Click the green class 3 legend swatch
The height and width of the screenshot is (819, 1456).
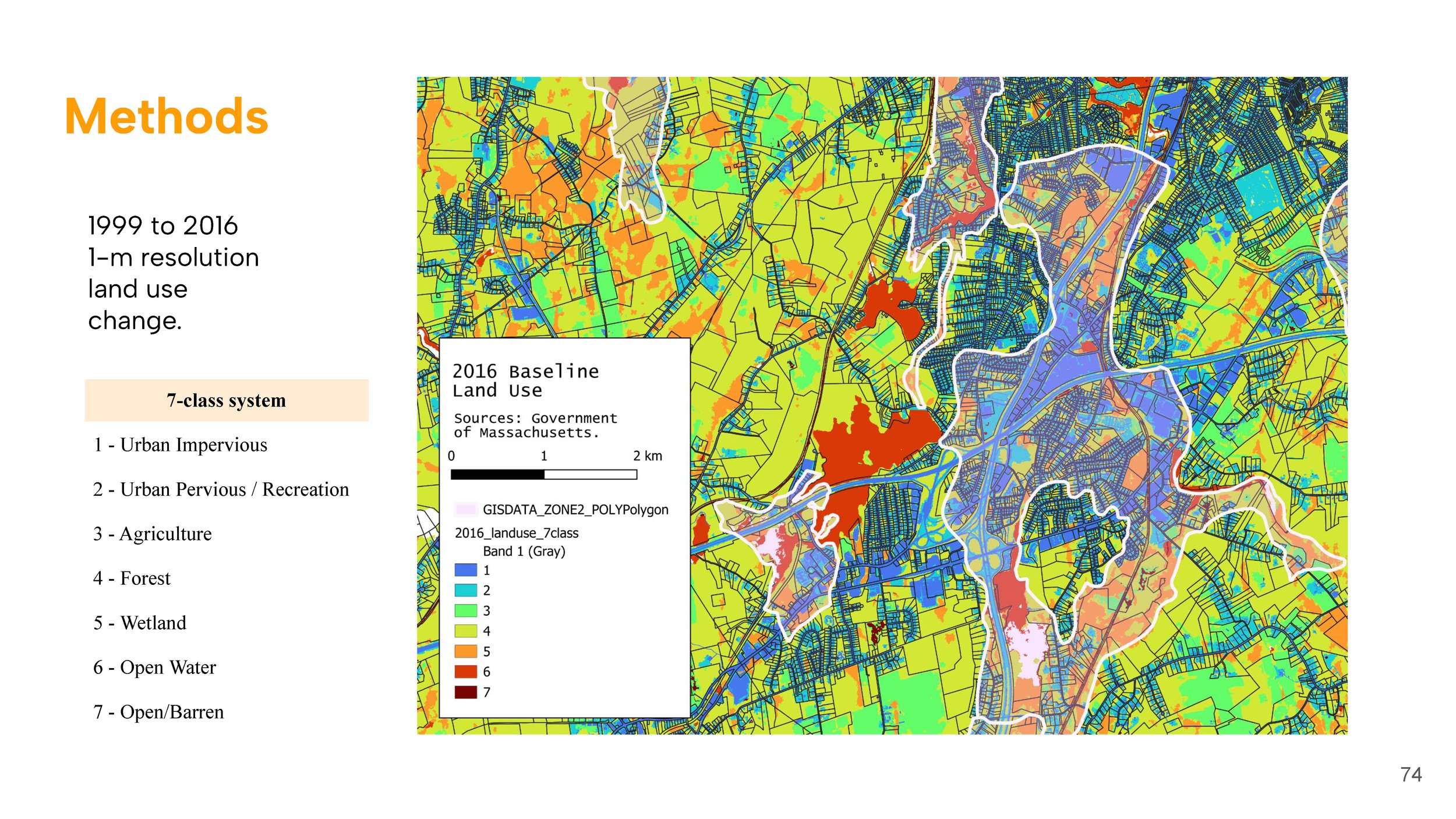[x=466, y=610]
